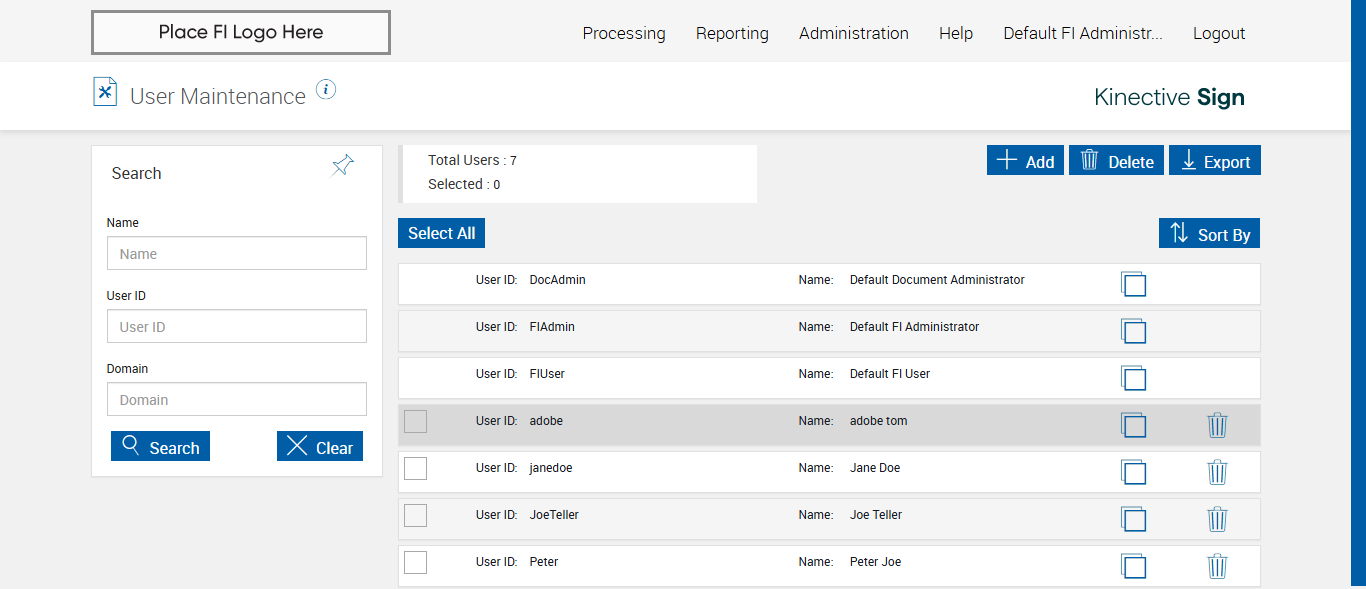The height and width of the screenshot is (589, 1366).
Task: Delete the adobe user via trash icon
Action: point(1217,425)
